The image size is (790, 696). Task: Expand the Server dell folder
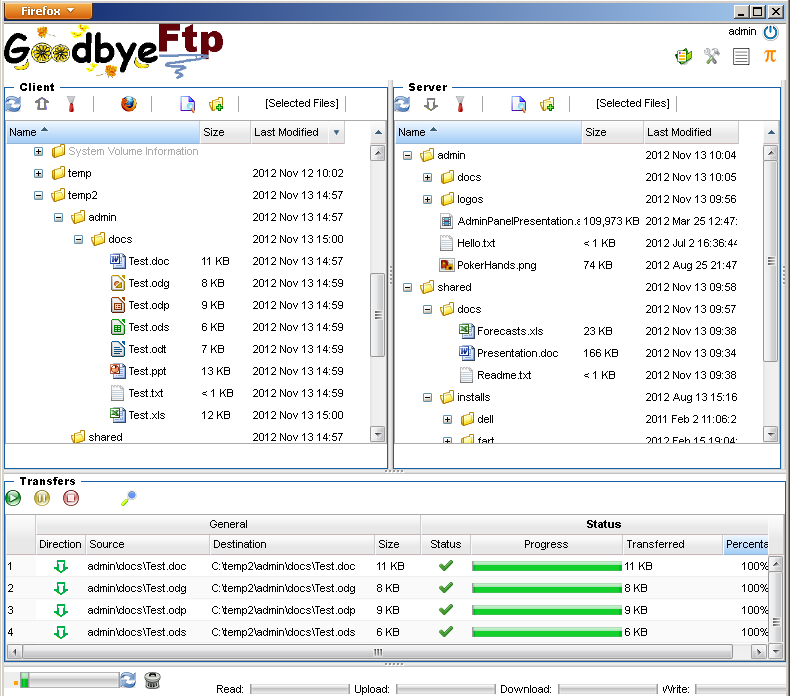tap(447, 419)
